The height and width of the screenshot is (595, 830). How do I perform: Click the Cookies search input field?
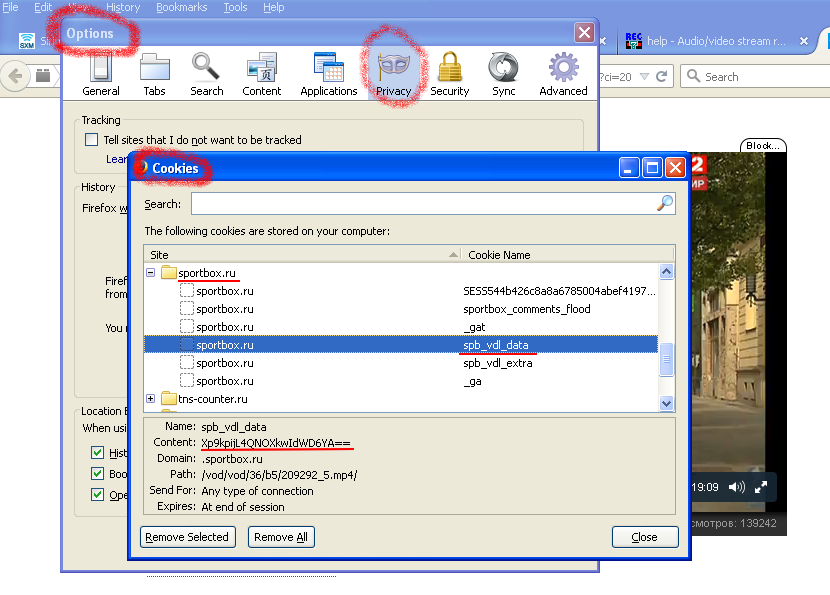point(433,203)
